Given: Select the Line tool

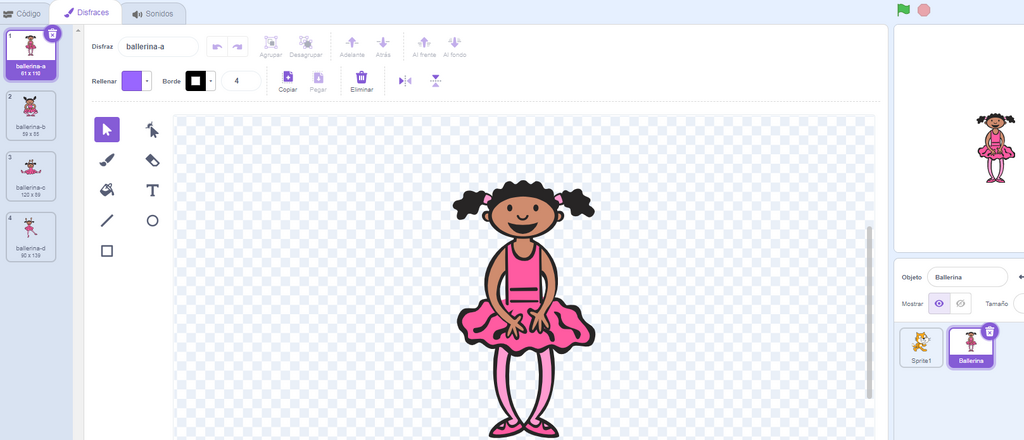Looking at the screenshot, I should [x=107, y=221].
